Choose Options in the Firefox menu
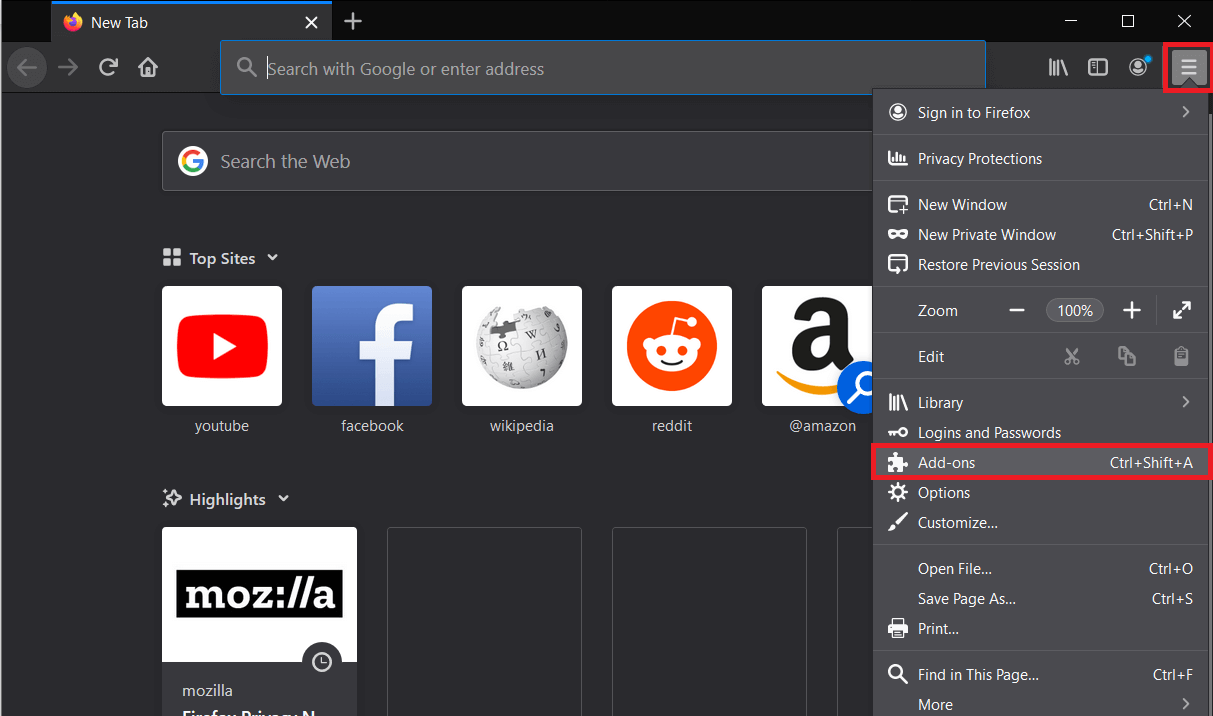Viewport: 1213px width, 716px height. click(x=944, y=493)
